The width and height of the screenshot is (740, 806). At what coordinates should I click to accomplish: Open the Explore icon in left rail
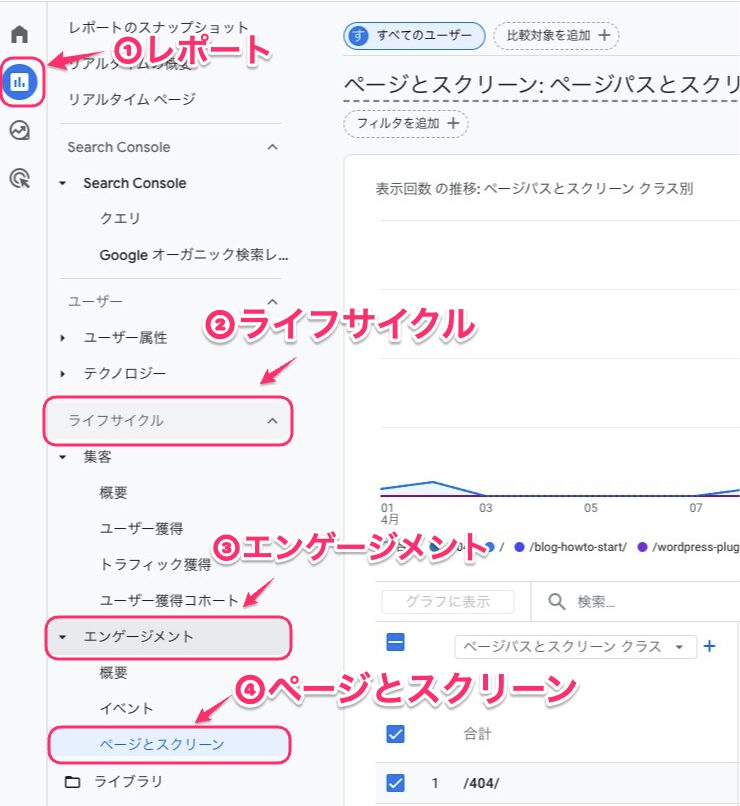coord(19,131)
